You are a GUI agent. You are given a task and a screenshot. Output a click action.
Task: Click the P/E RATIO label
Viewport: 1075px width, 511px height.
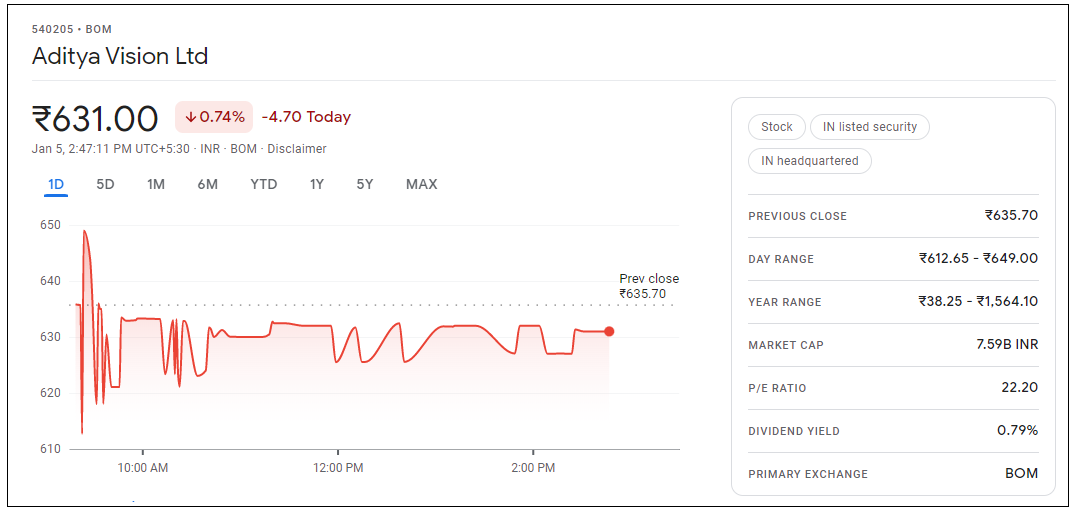tap(777, 388)
